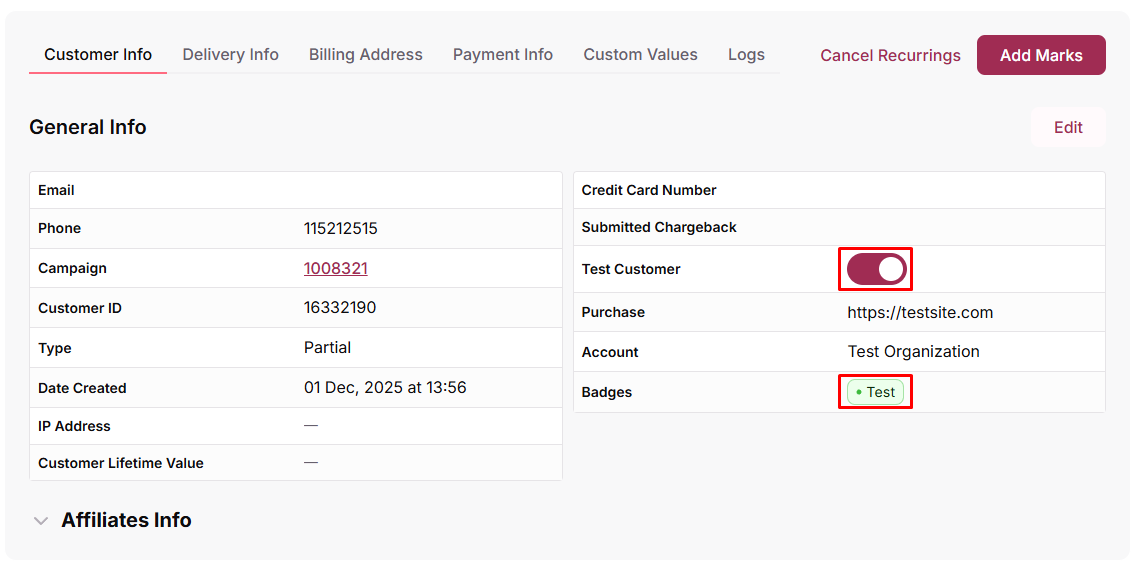Click the Test Customer label
Viewport: 1138px width, 567px height.
point(631,269)
